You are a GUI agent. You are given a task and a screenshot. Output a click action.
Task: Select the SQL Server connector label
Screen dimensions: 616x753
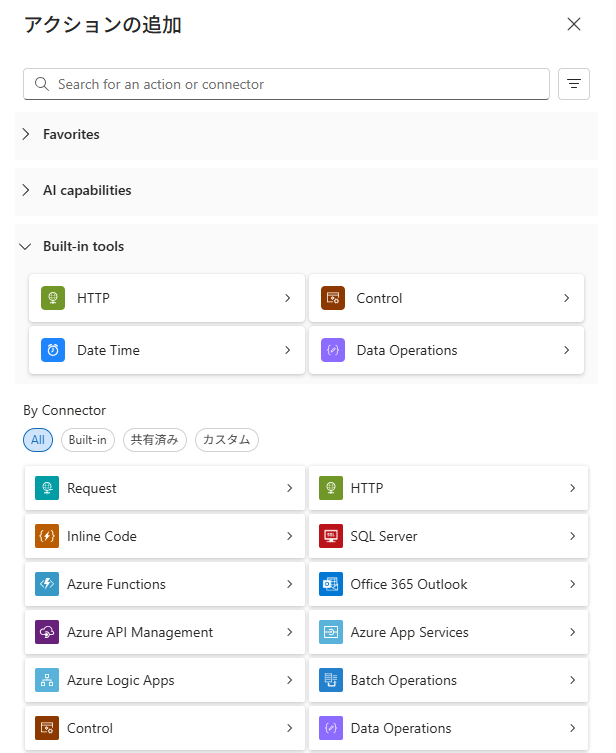pyautogui.click(x=384, y=536)
